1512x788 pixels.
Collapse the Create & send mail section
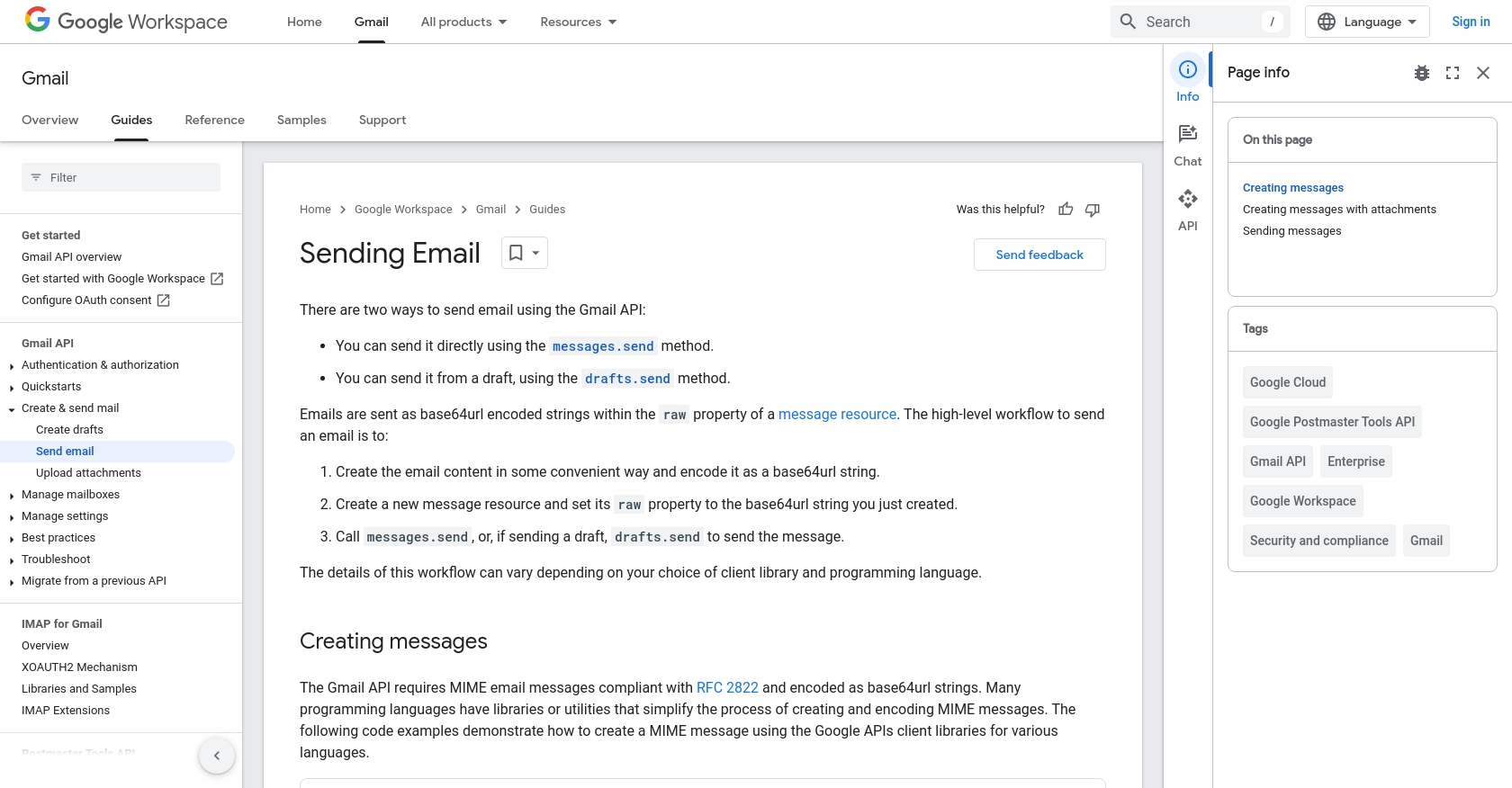pos(12,409)
